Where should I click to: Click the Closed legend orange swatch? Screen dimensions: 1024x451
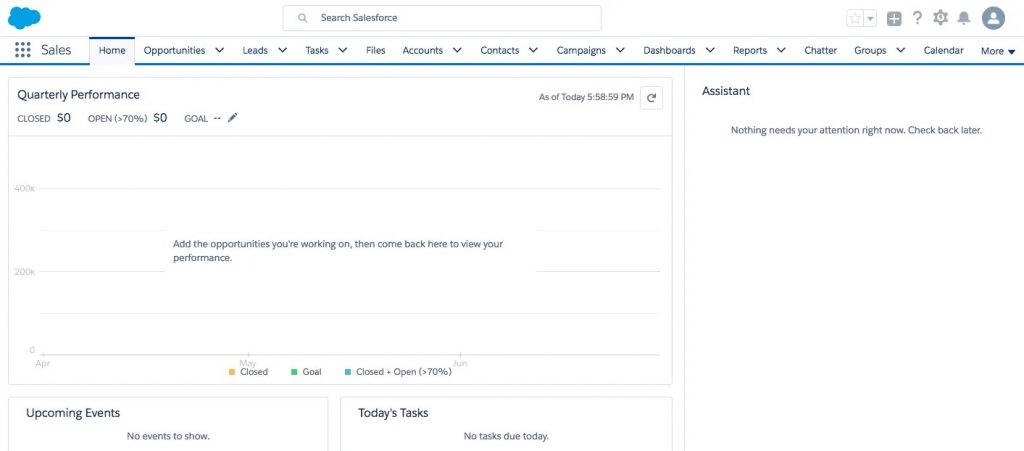[232, 372]
